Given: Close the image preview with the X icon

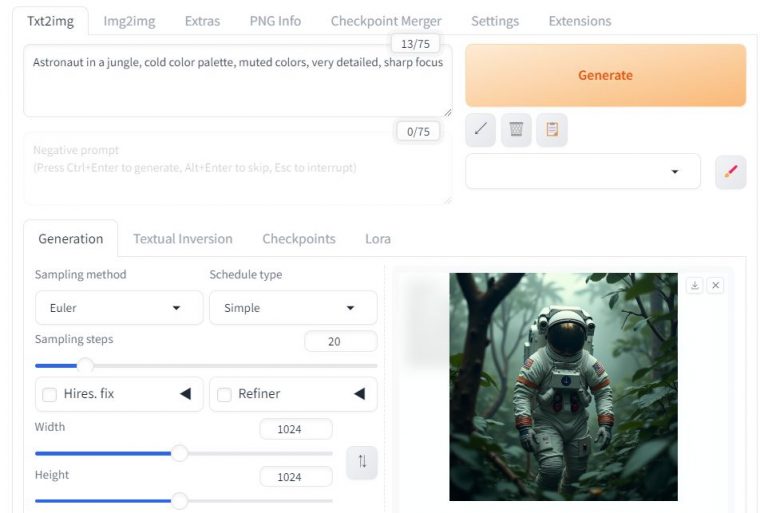Looking at the screenshot, I should pos(715,285).
